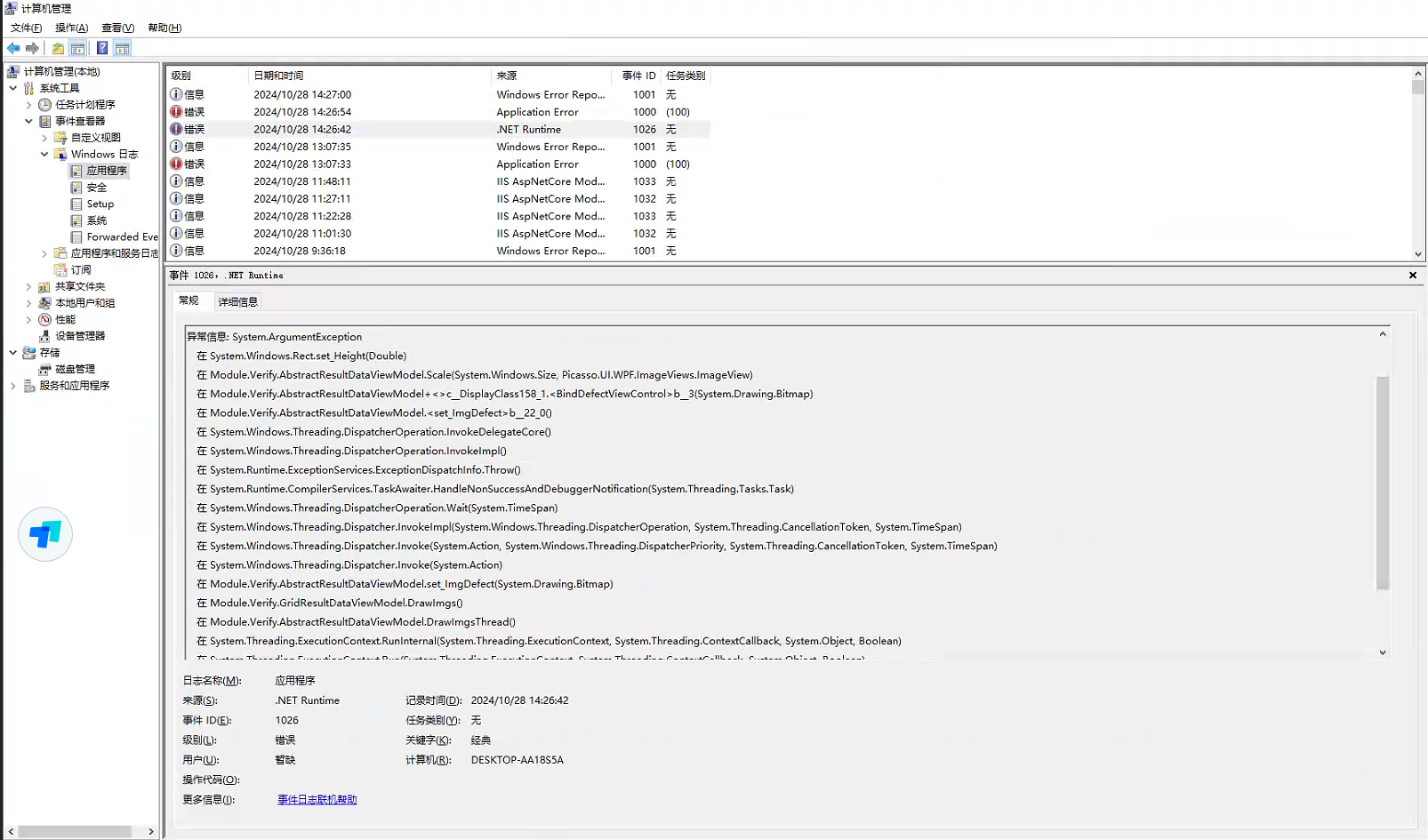
Task: Click the up-one-level folder toolbar icon
Action: pyautogui.click(x=58, y=48)
